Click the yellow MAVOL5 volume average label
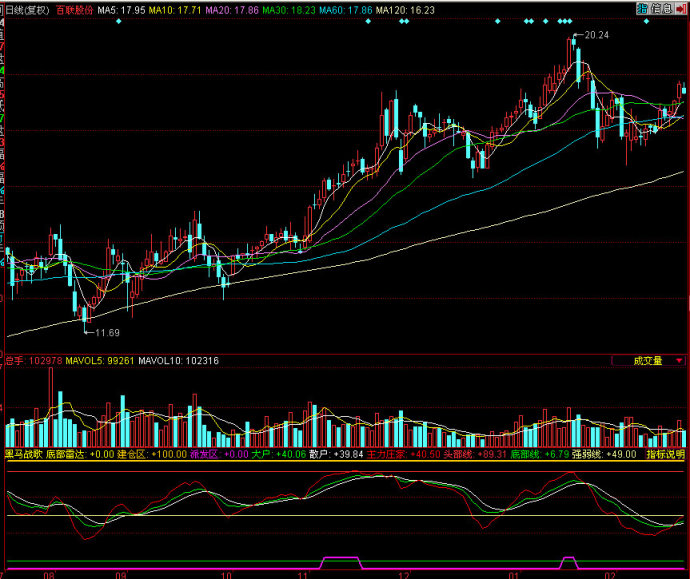This screenshot has width=690, height=579. click(x=99, y=360)
